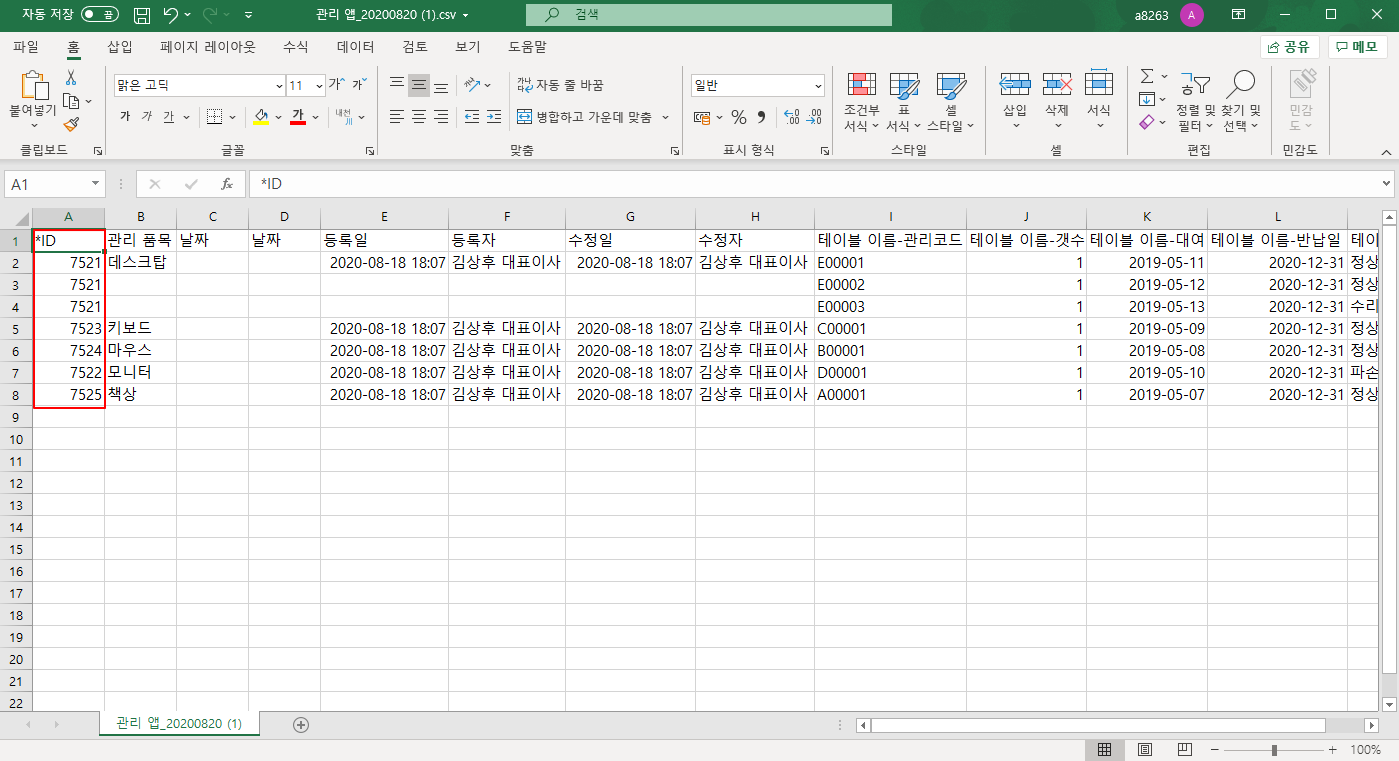Click the percent style icon
The height and width of the screenshot is (761, 1399).
pos(738,117)
